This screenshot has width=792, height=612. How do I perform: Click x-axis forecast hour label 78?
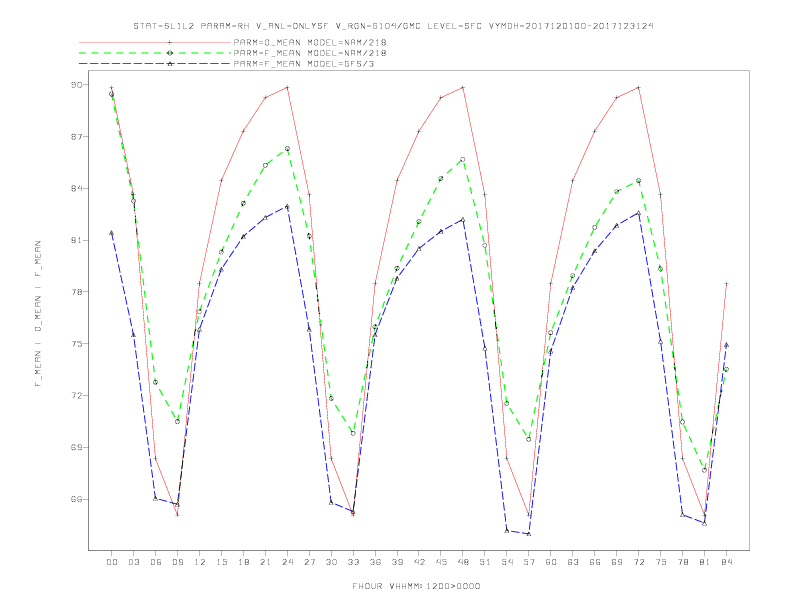(682, 562)
